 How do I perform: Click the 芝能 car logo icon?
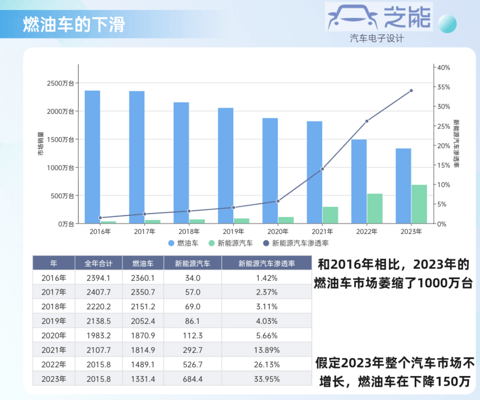tap(353, 17)
